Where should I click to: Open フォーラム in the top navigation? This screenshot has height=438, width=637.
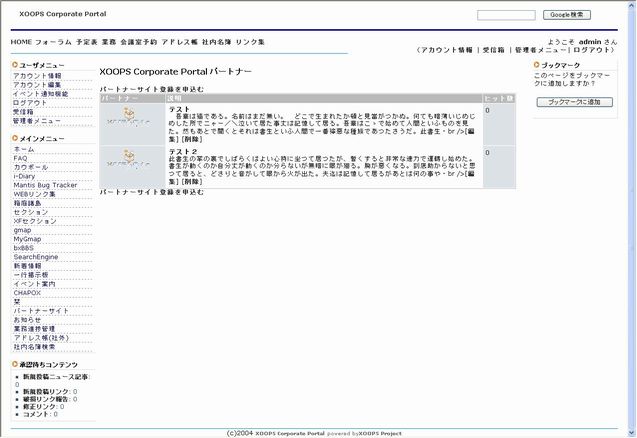53,42
